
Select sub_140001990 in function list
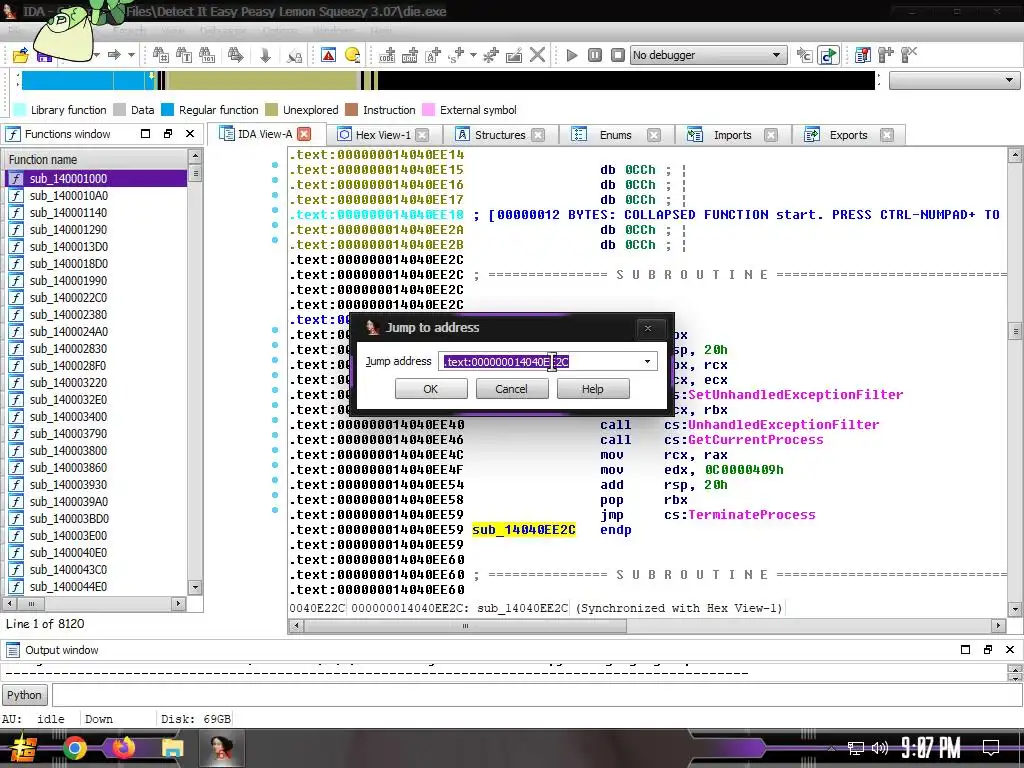95,280
